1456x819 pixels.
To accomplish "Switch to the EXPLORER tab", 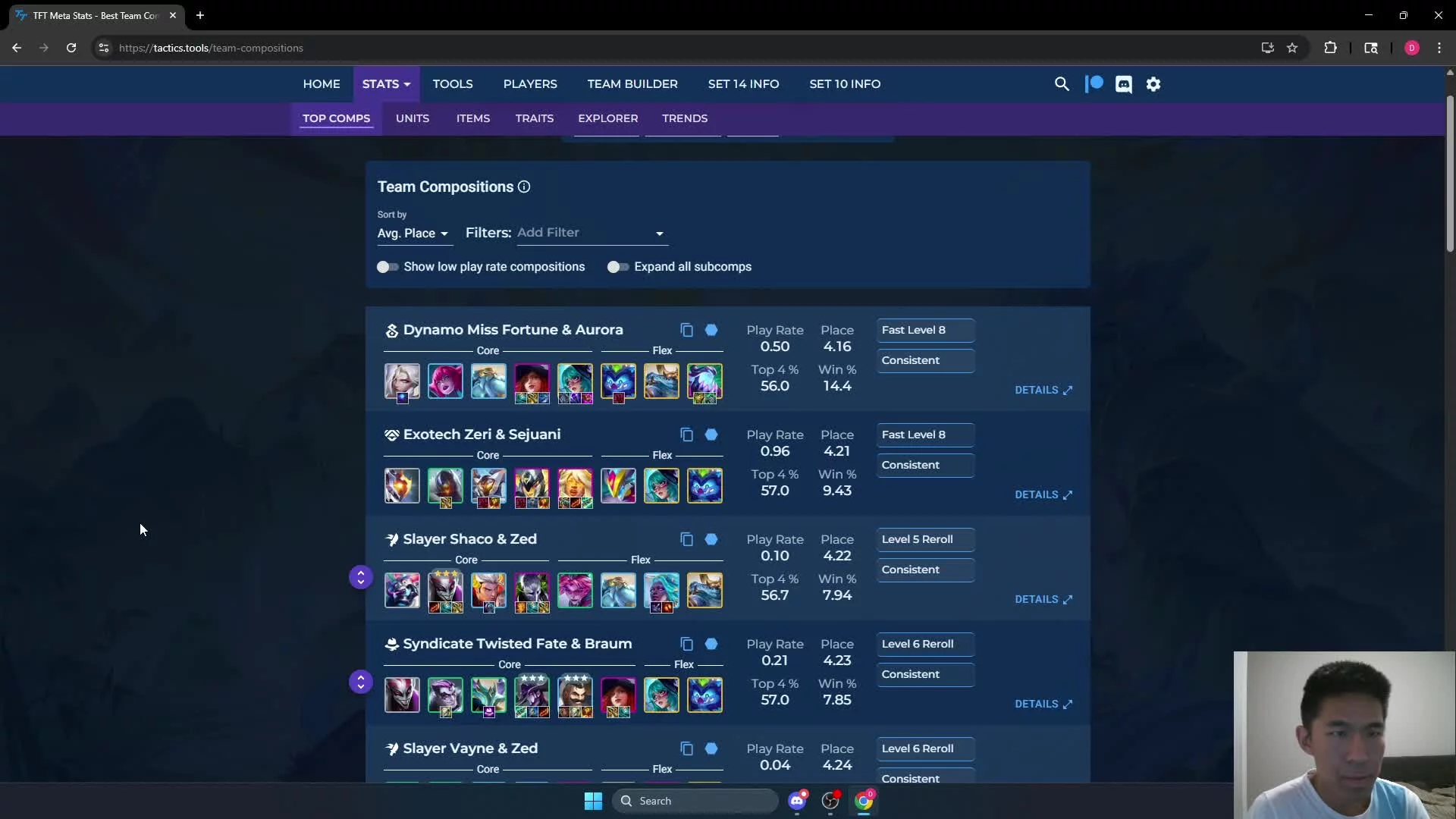I will tap(608, 118).
